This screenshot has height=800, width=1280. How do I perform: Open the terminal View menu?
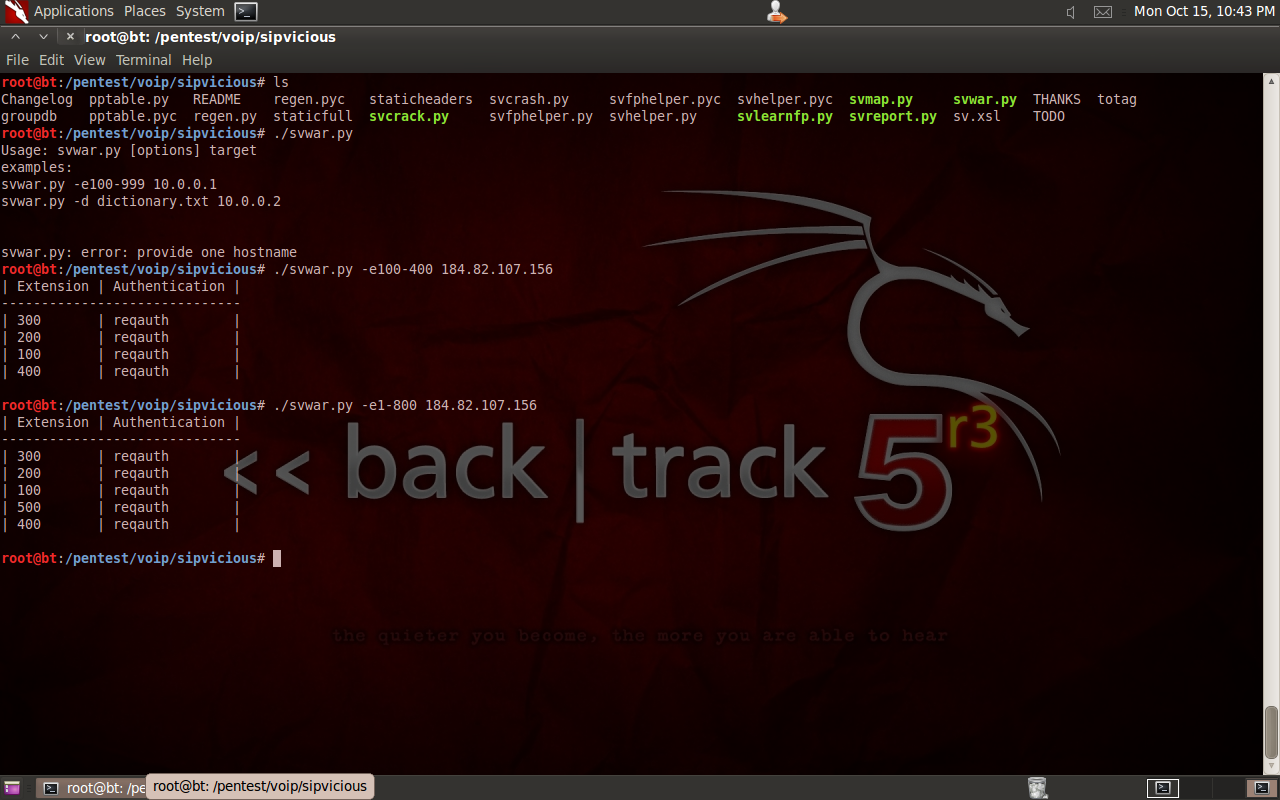point(90,60)
